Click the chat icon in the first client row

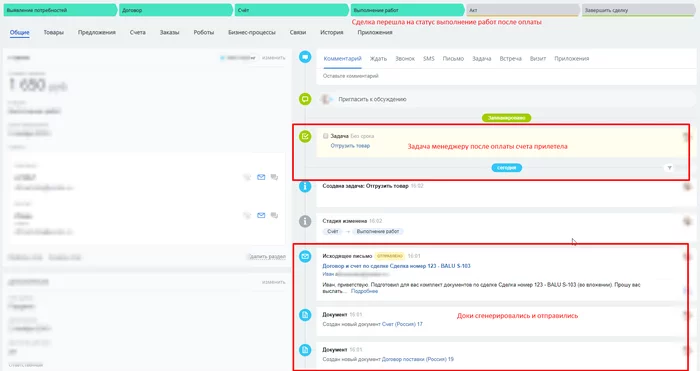275,177
